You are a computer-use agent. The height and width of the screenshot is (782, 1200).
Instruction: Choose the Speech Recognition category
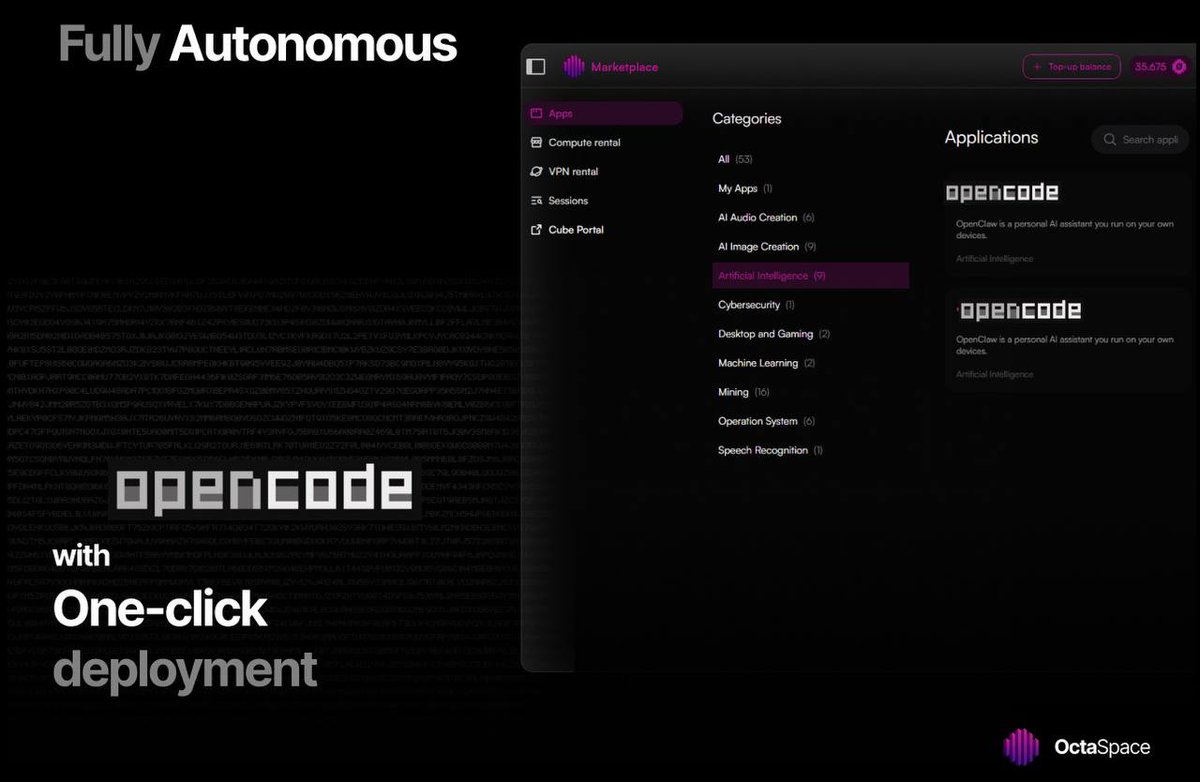(x=770, y=450)
